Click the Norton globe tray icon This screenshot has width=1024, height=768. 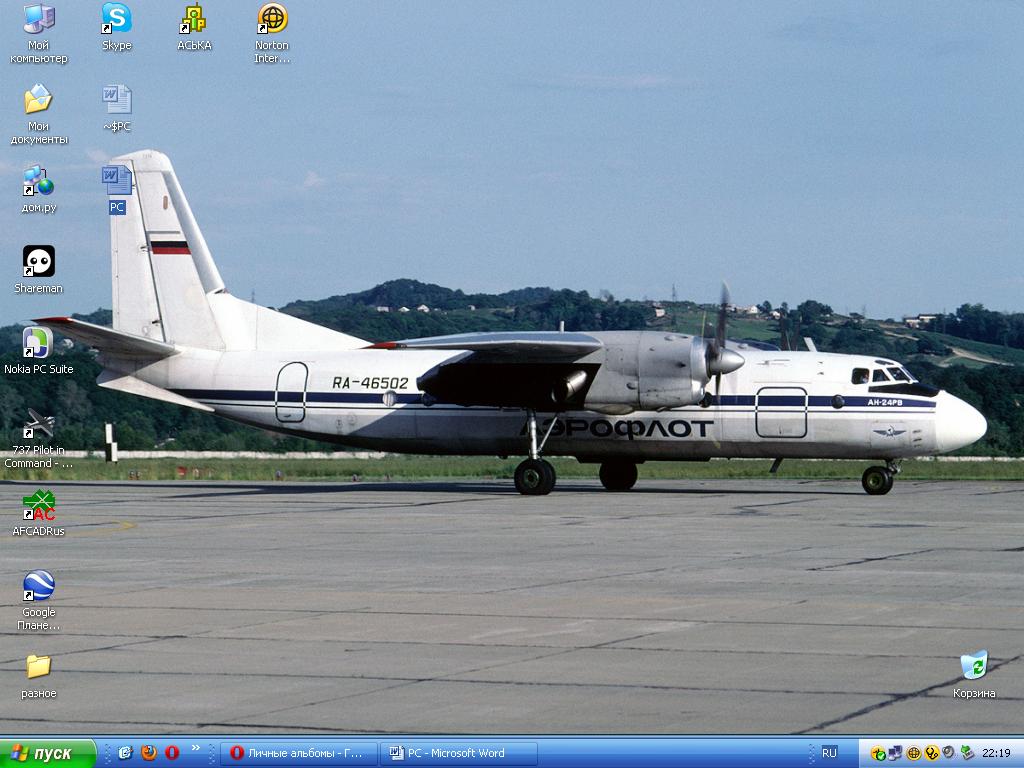tap(914, 754)
